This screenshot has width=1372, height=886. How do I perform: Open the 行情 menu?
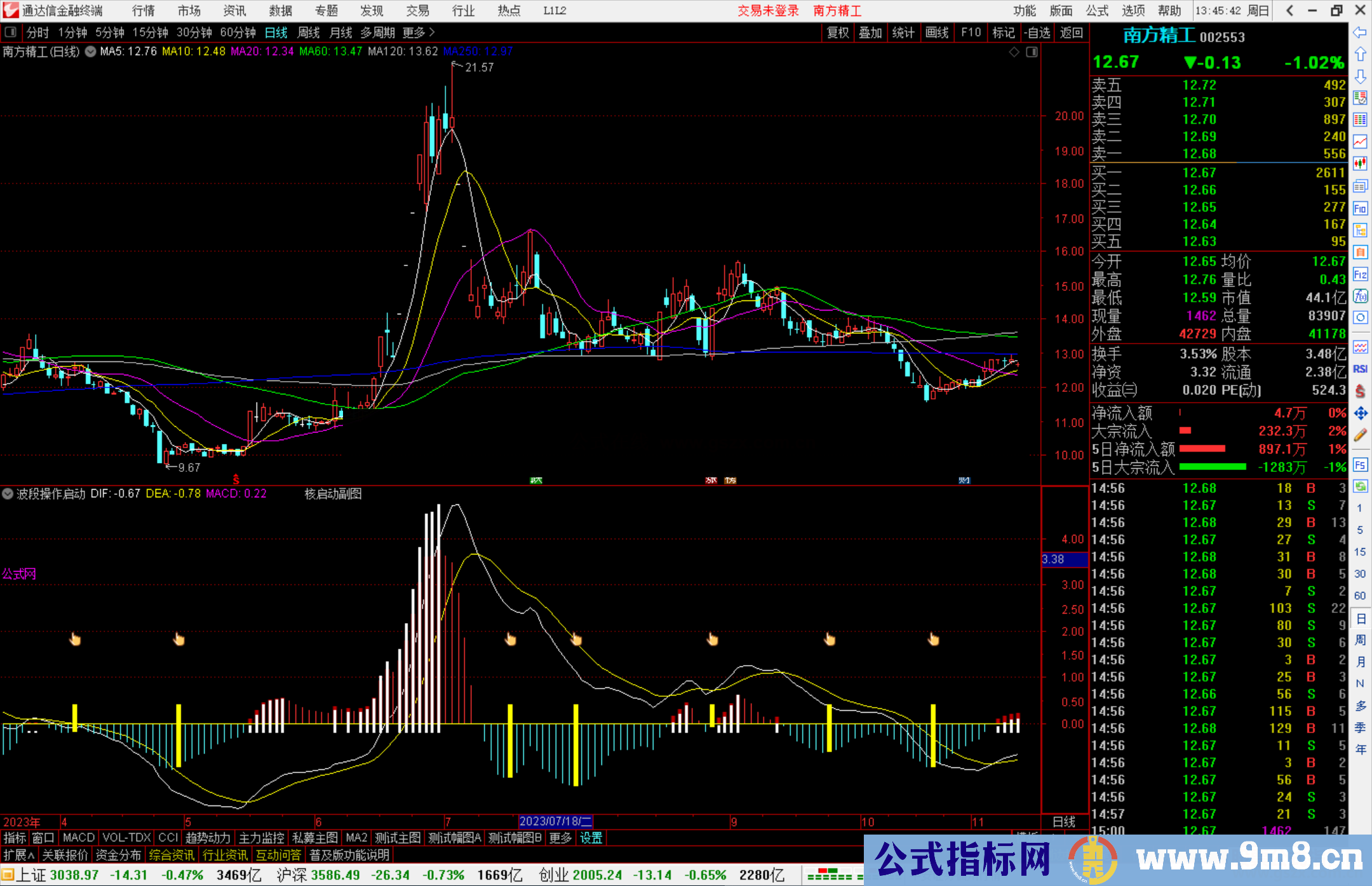pyautogui.click(x=144, y=11)
